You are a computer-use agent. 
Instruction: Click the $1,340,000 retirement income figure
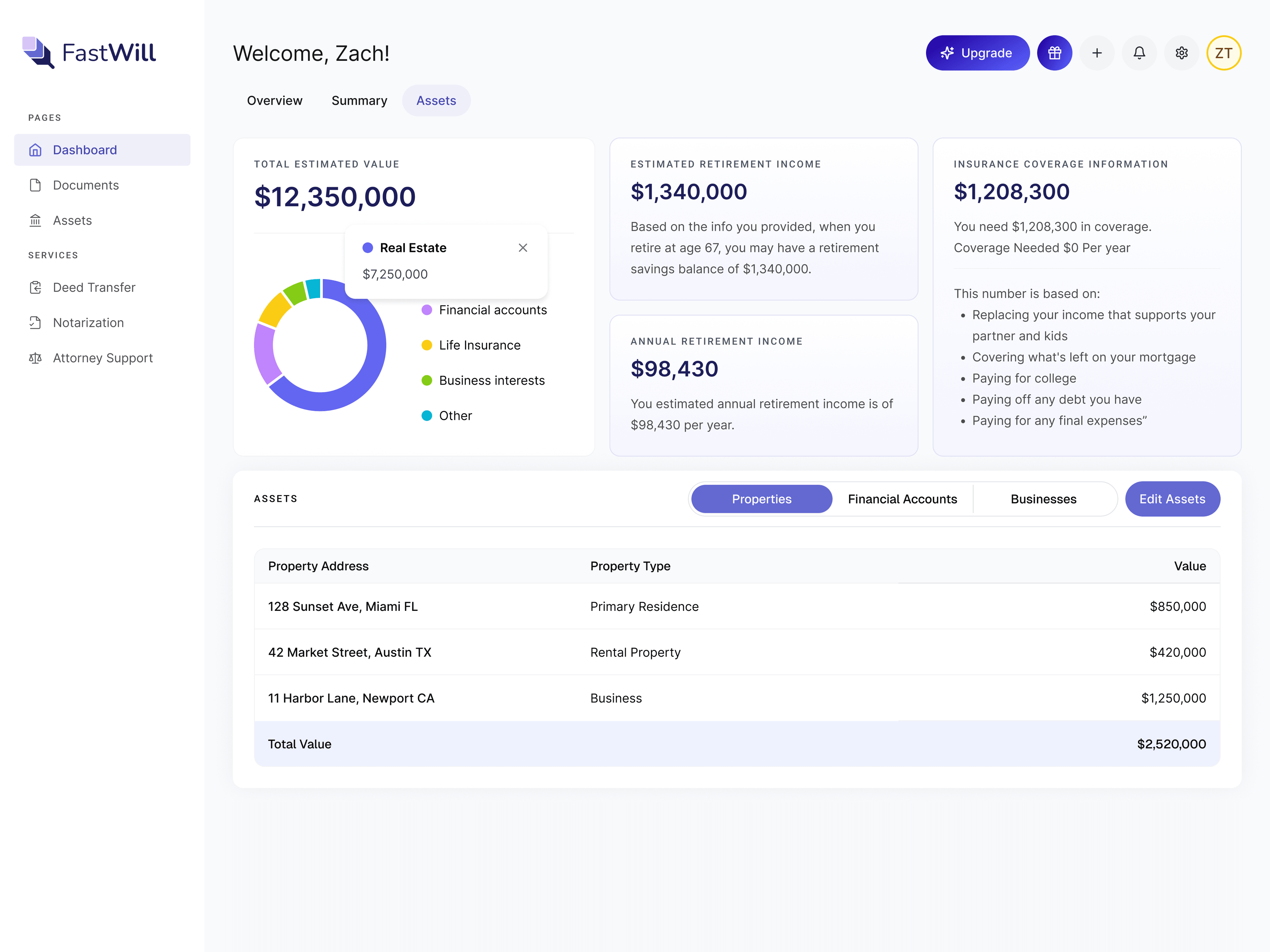(688, 192)
